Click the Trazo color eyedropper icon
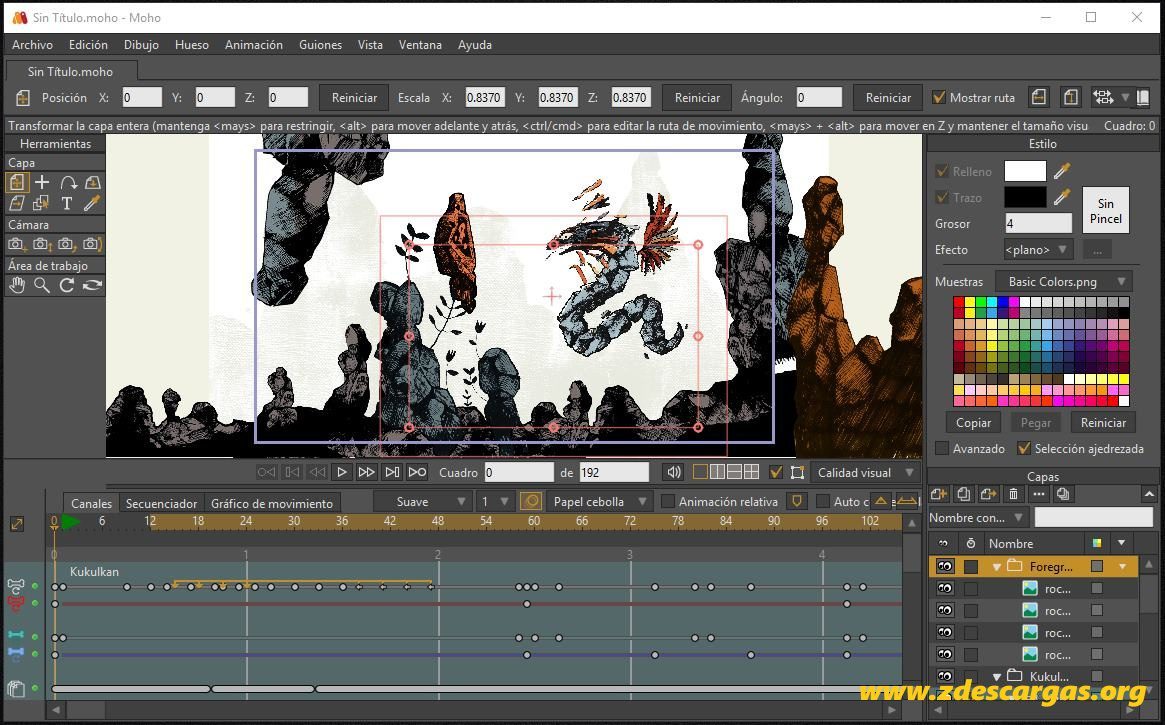1165x725 pixels. pos(1062,198)
